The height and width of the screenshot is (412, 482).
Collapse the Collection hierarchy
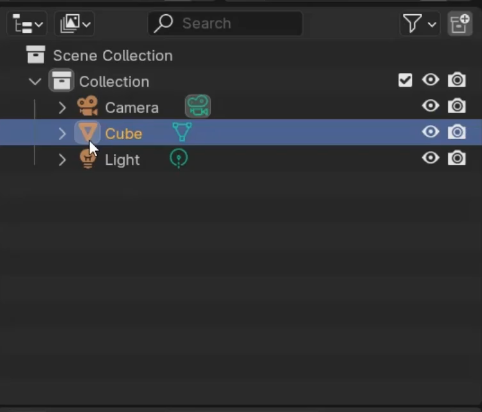tap(35, 82)
